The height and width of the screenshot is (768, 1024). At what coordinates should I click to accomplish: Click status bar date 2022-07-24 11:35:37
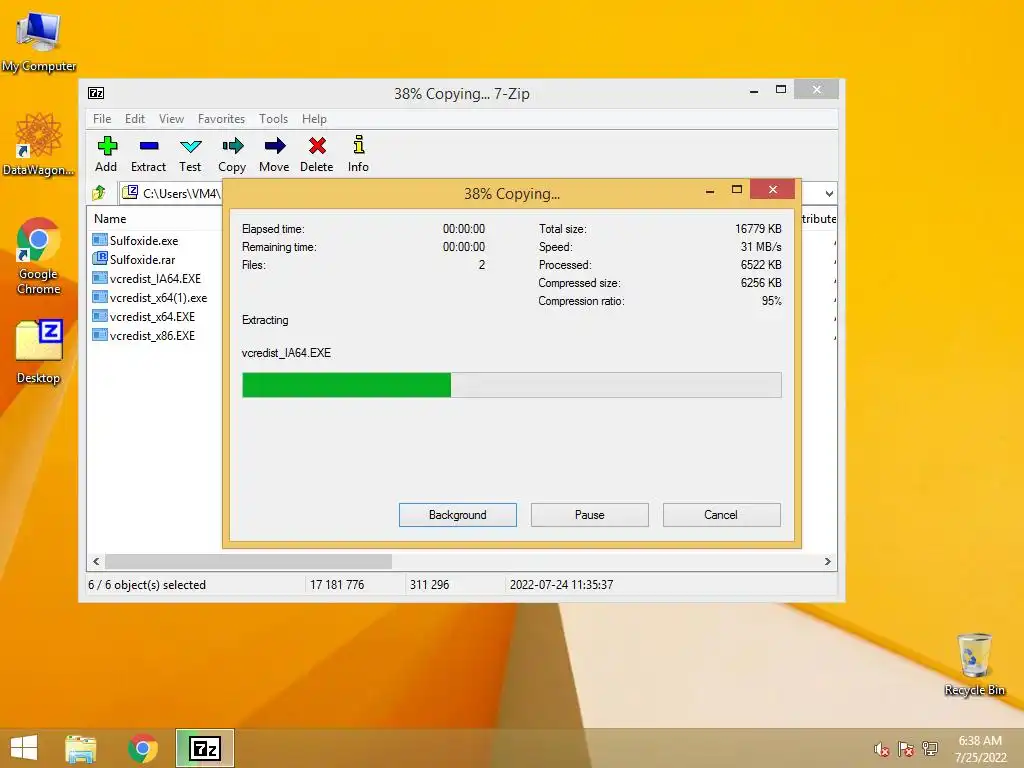(x=562, y=584)
